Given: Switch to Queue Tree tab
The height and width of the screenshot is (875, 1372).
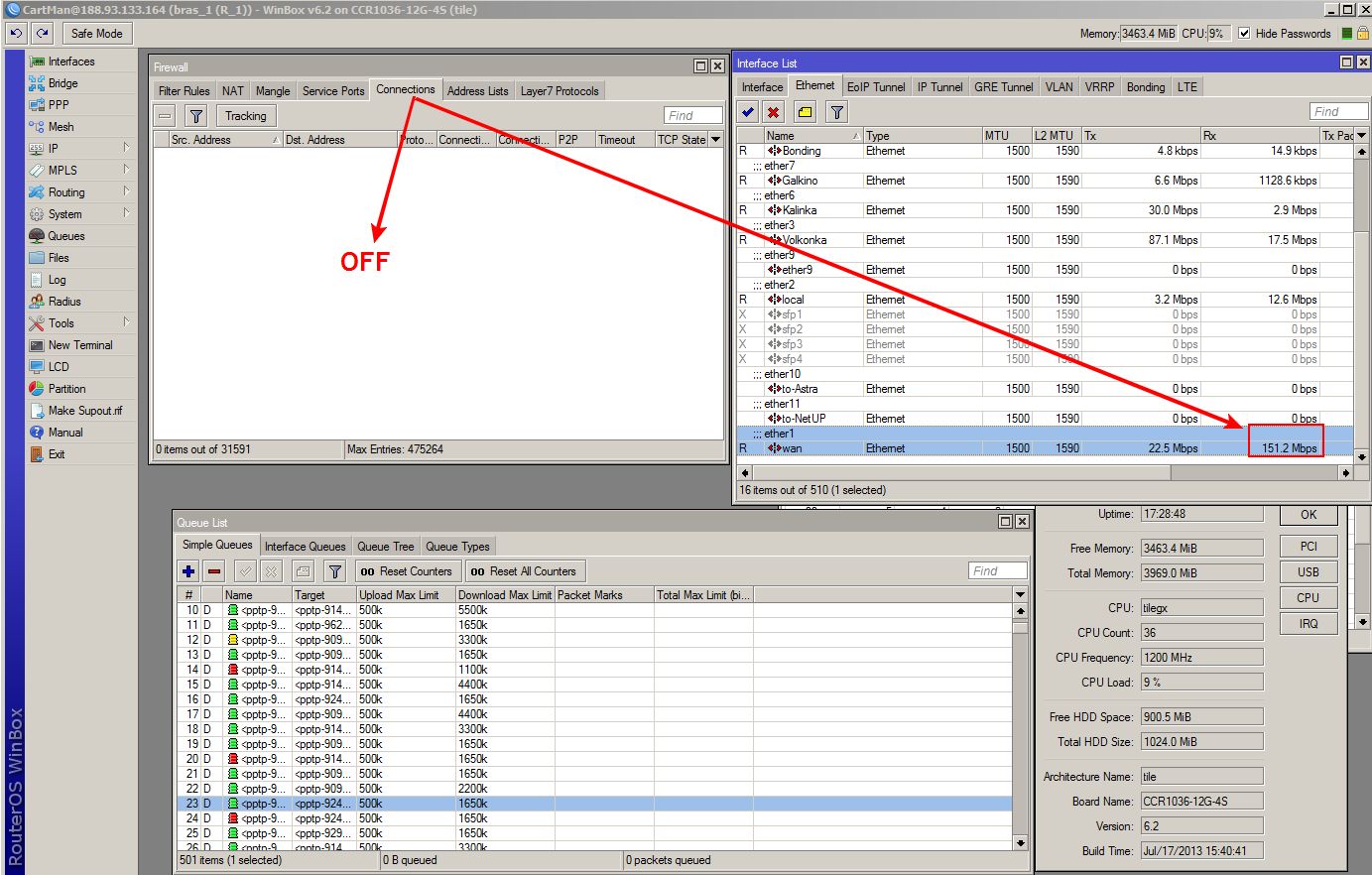Looking at the screenshot, I should click(386, 546).
